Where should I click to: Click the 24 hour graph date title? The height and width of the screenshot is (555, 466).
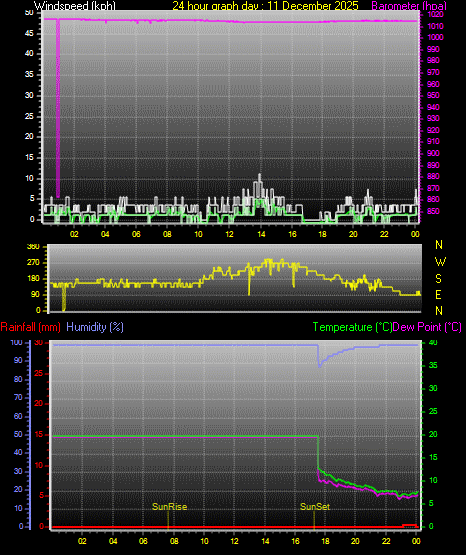point(265,6)
